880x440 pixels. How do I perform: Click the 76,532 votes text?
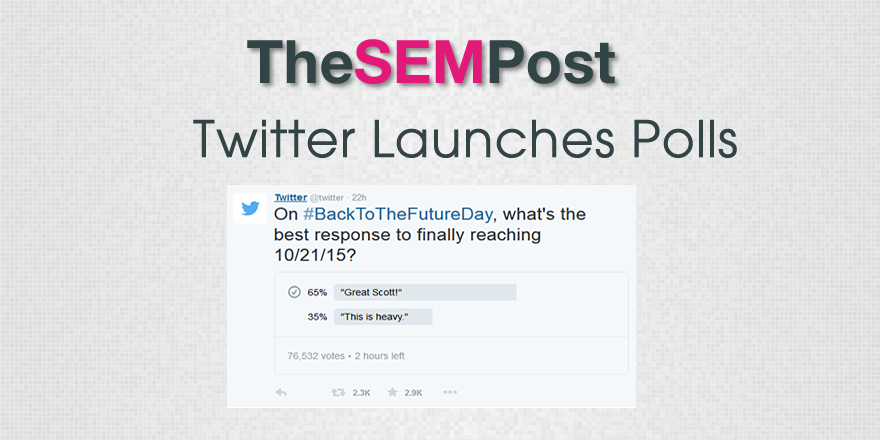(x=308, y=355)
